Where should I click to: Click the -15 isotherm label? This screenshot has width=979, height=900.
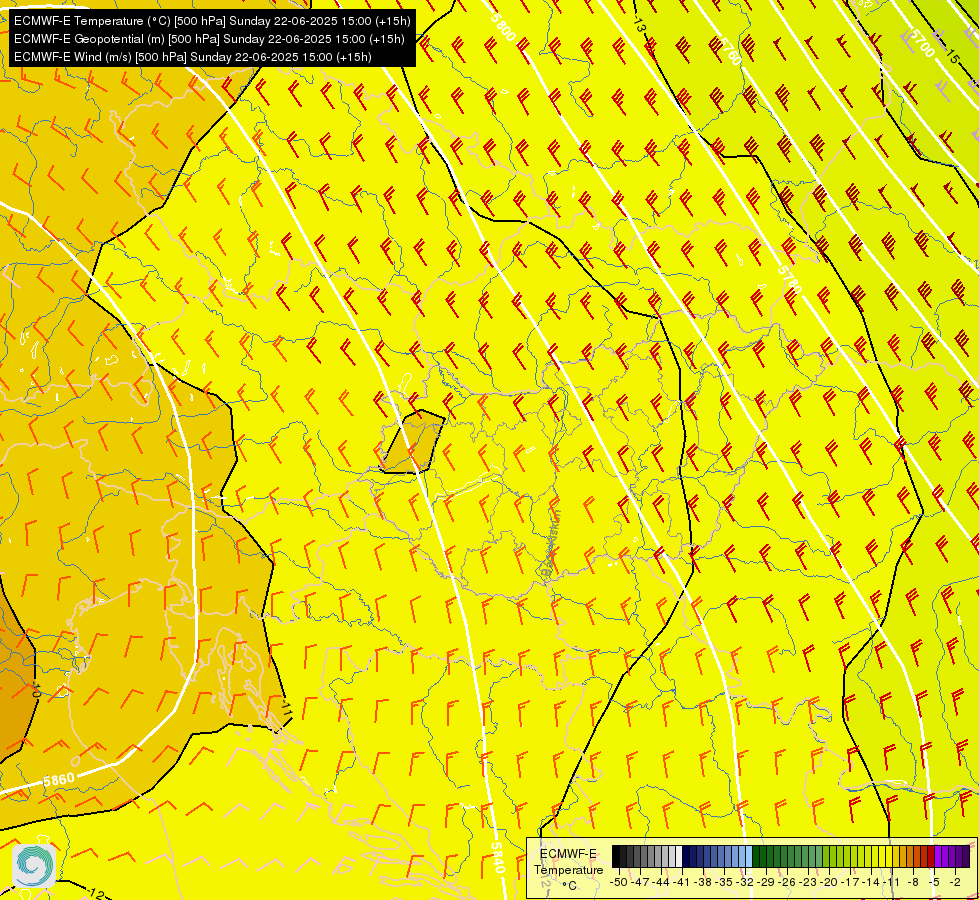click(952, 56)
